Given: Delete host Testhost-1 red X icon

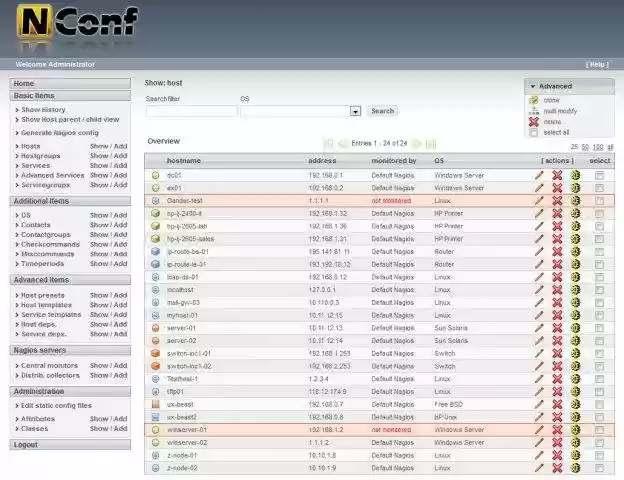Looking at the screenshot, I should (x=557, y=379).
